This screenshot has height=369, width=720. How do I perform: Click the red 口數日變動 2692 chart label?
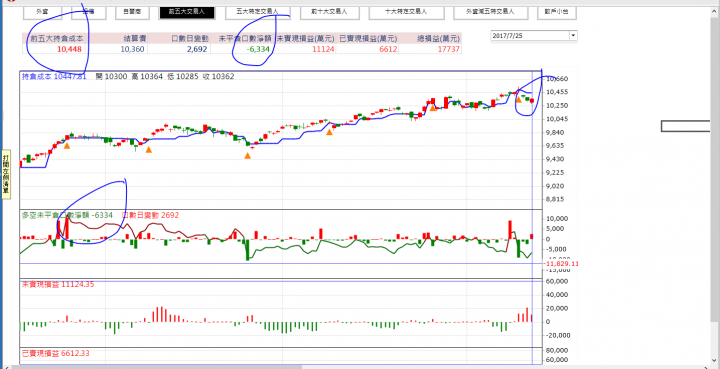click(151, 215)
